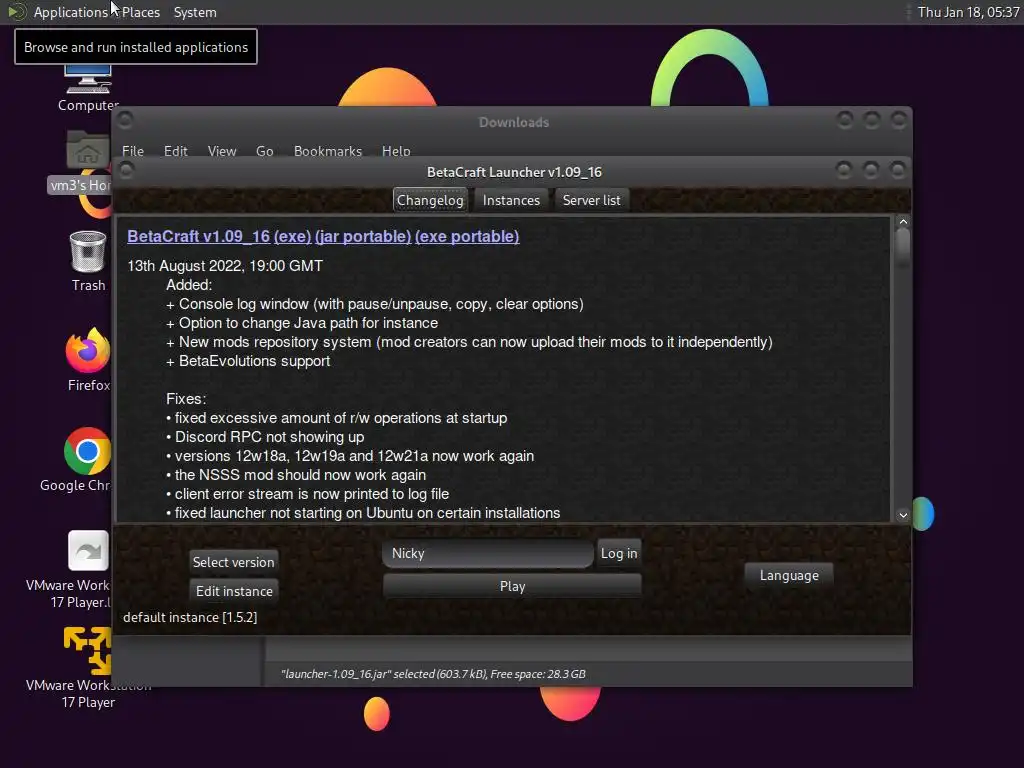Open Bookmarks menu in Downloads window
This screenshot has width=1024, height=768.
(x=328, y=151)
